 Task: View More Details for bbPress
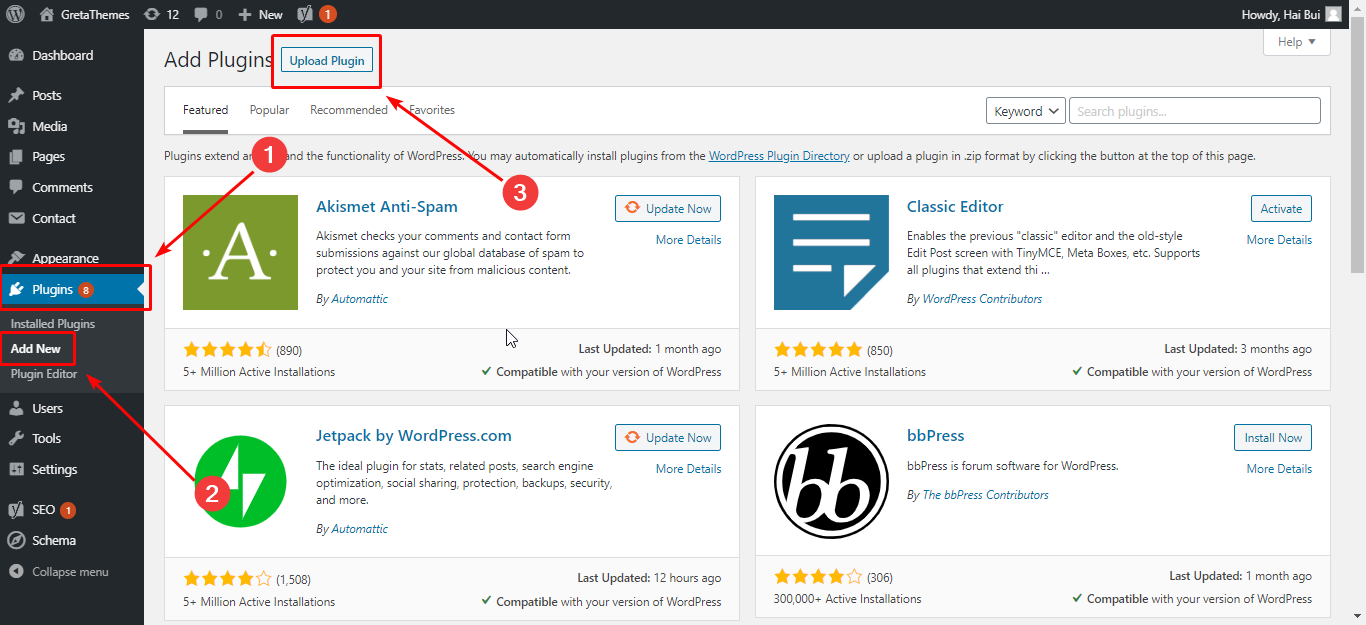[x=1279, y=469]
